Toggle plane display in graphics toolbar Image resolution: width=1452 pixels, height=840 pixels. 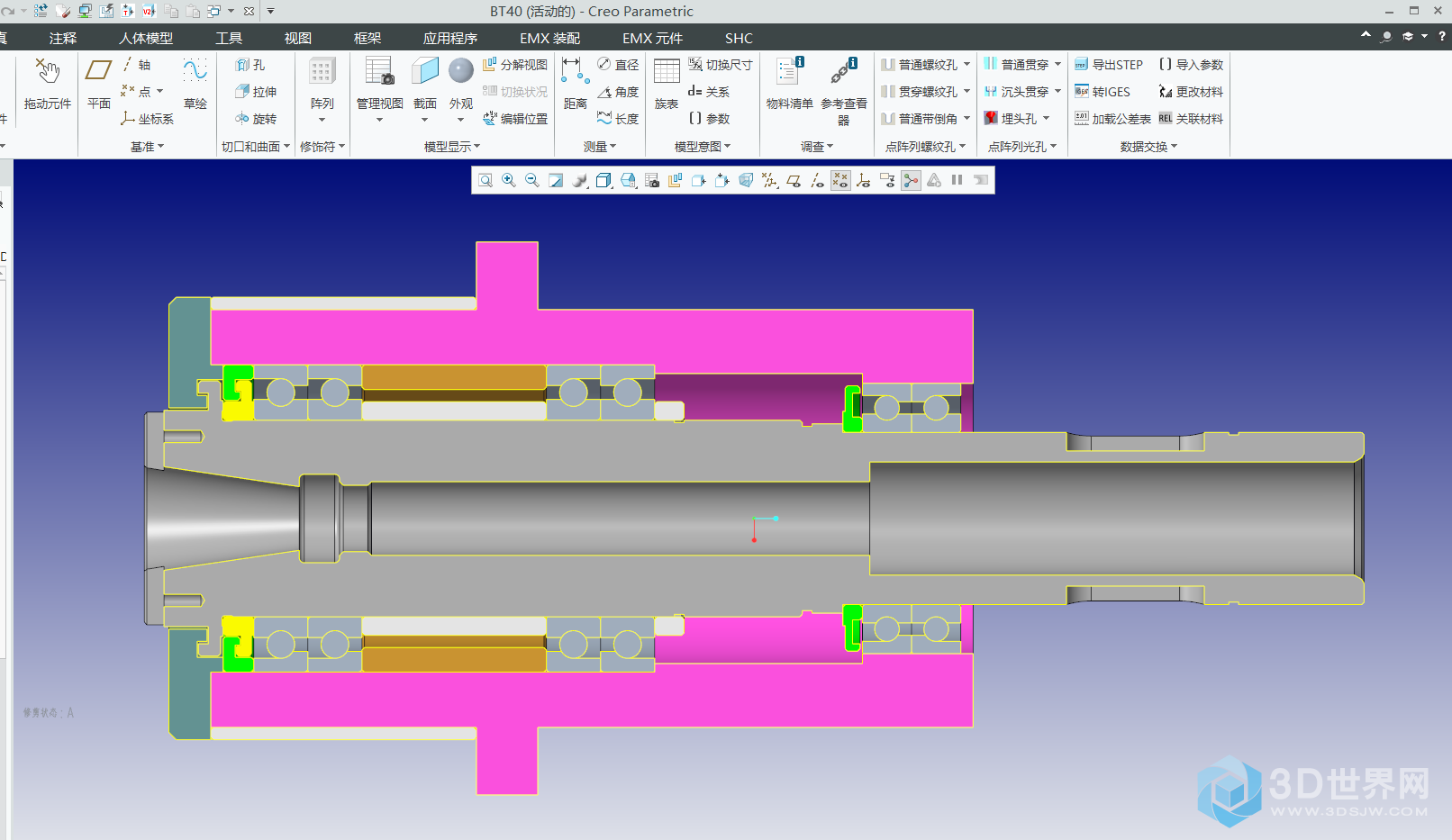coord(794,180)
